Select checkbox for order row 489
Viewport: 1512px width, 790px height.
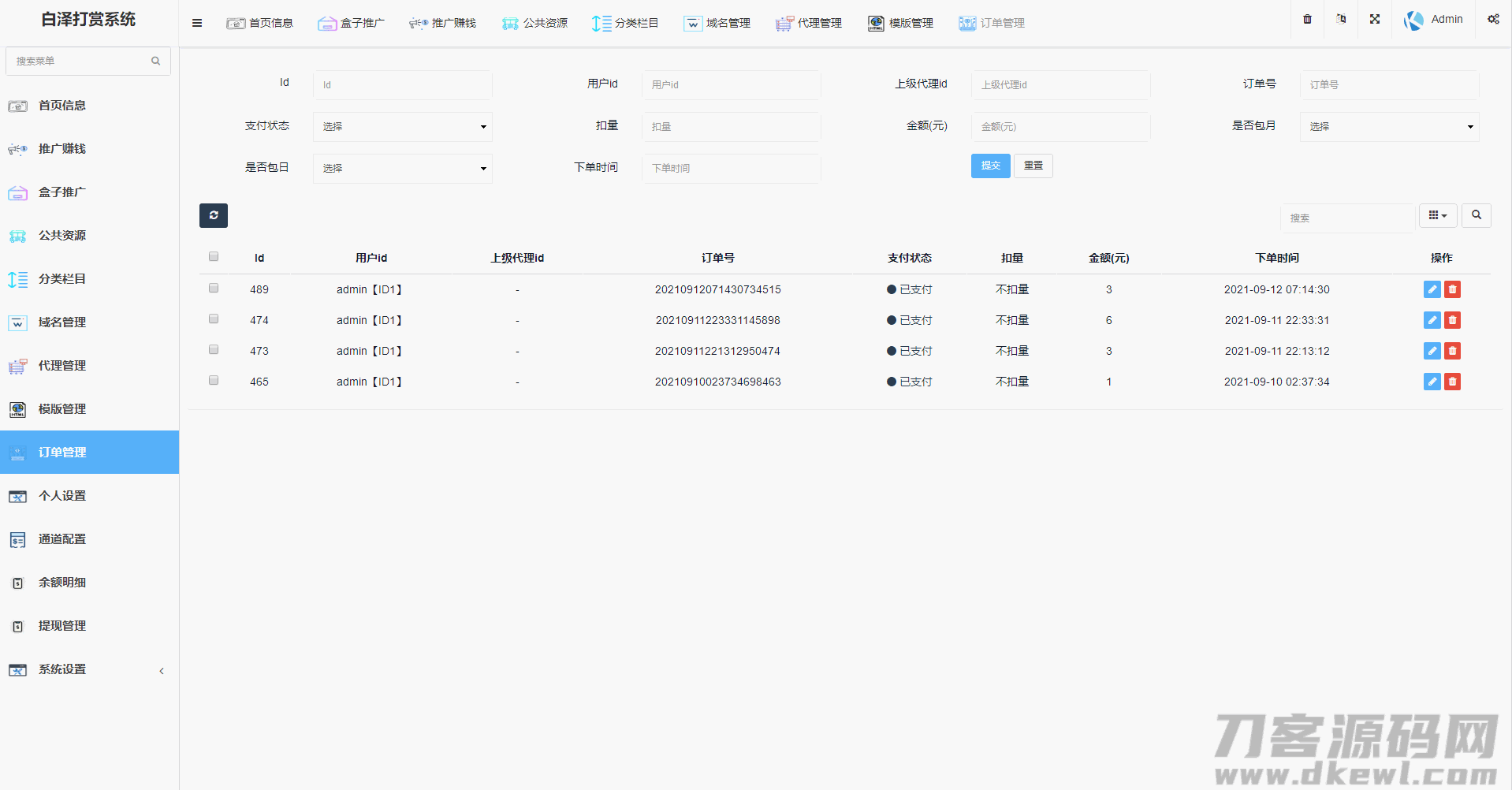pos(214,289)
